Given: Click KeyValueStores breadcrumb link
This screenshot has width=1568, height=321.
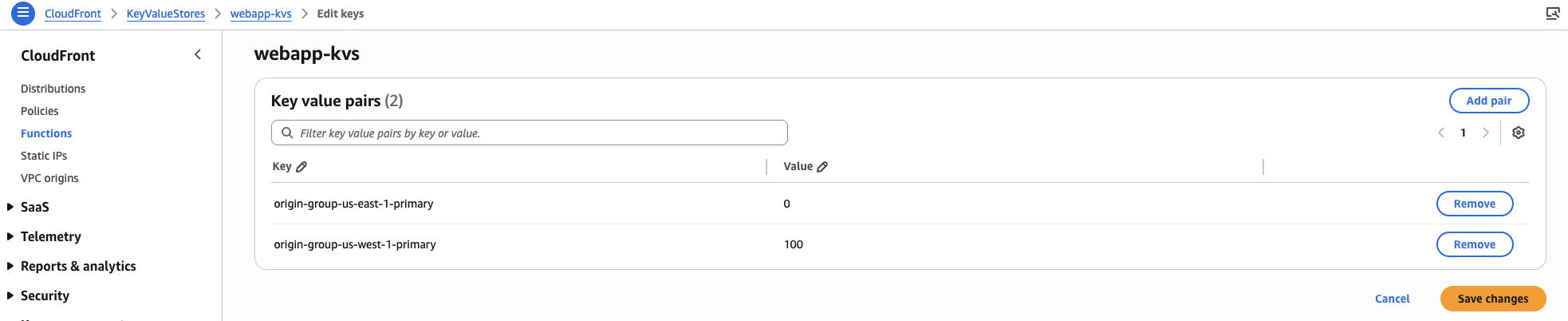Looking at the screenshot, I should click(x=165, y=14).
